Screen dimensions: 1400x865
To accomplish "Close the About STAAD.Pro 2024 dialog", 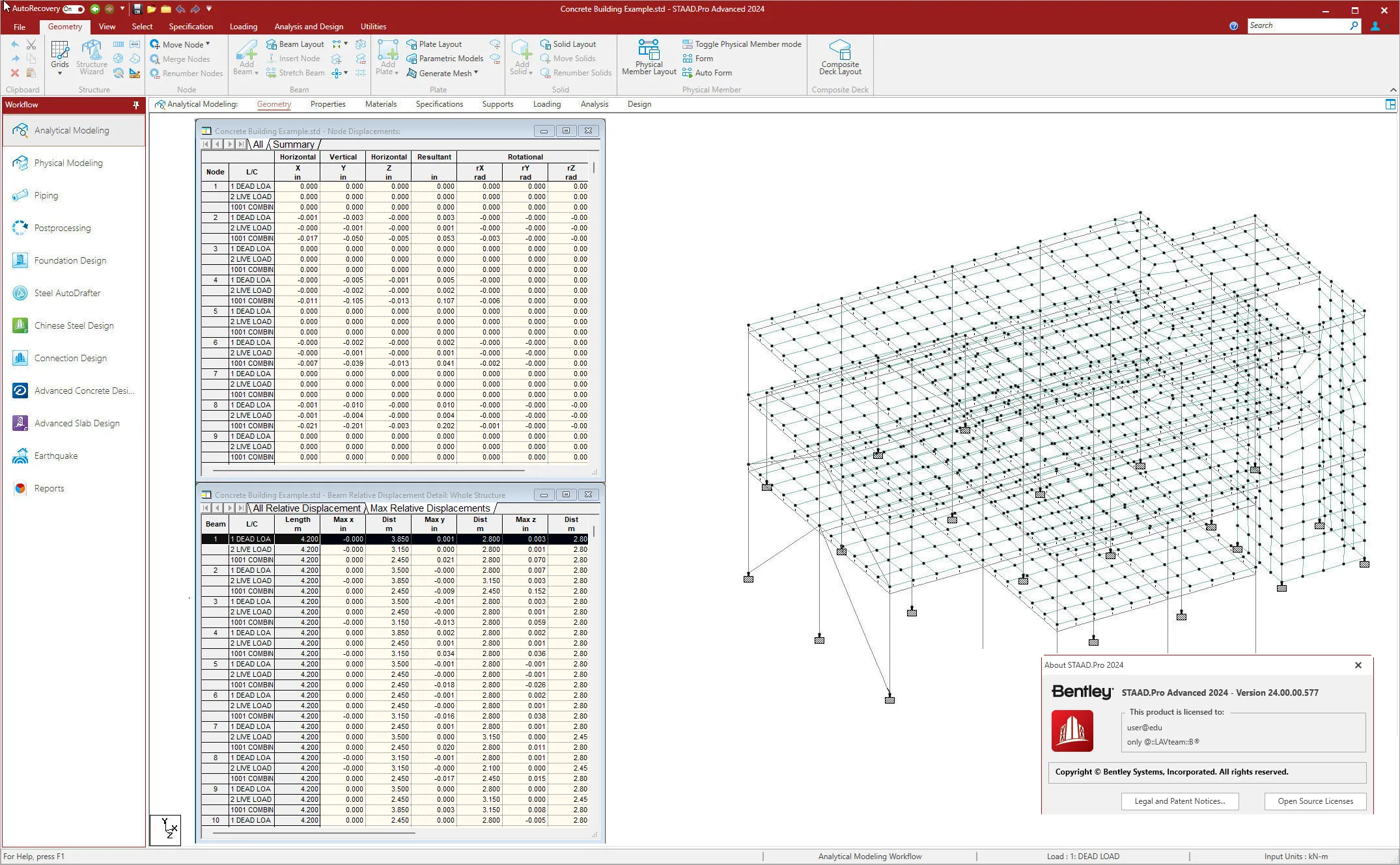I will point(1358,665).
